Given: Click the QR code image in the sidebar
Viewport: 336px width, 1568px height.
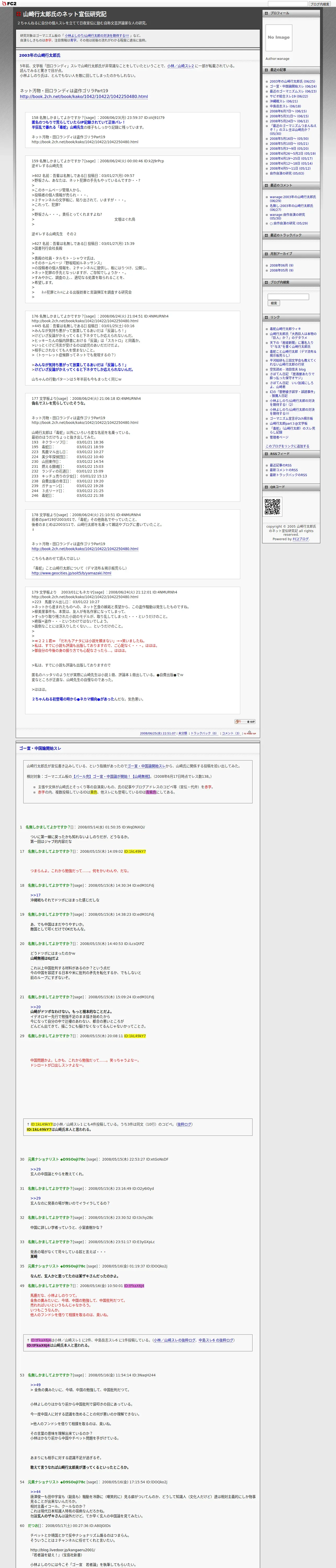Looking at the screenshot, I should point(273,506).
